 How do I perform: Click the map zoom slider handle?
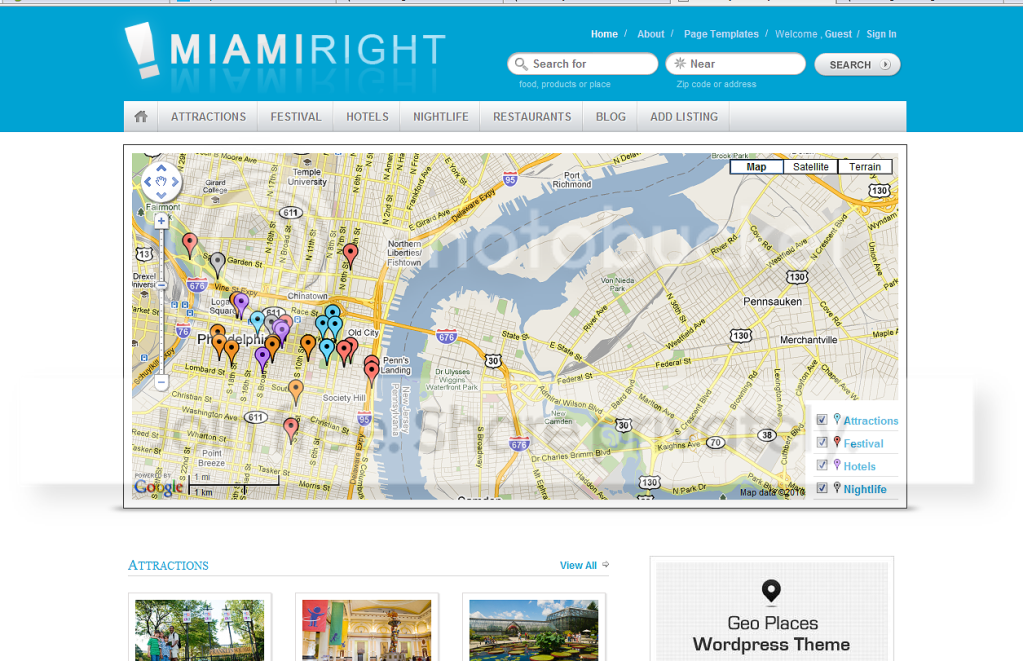(161, 285)
